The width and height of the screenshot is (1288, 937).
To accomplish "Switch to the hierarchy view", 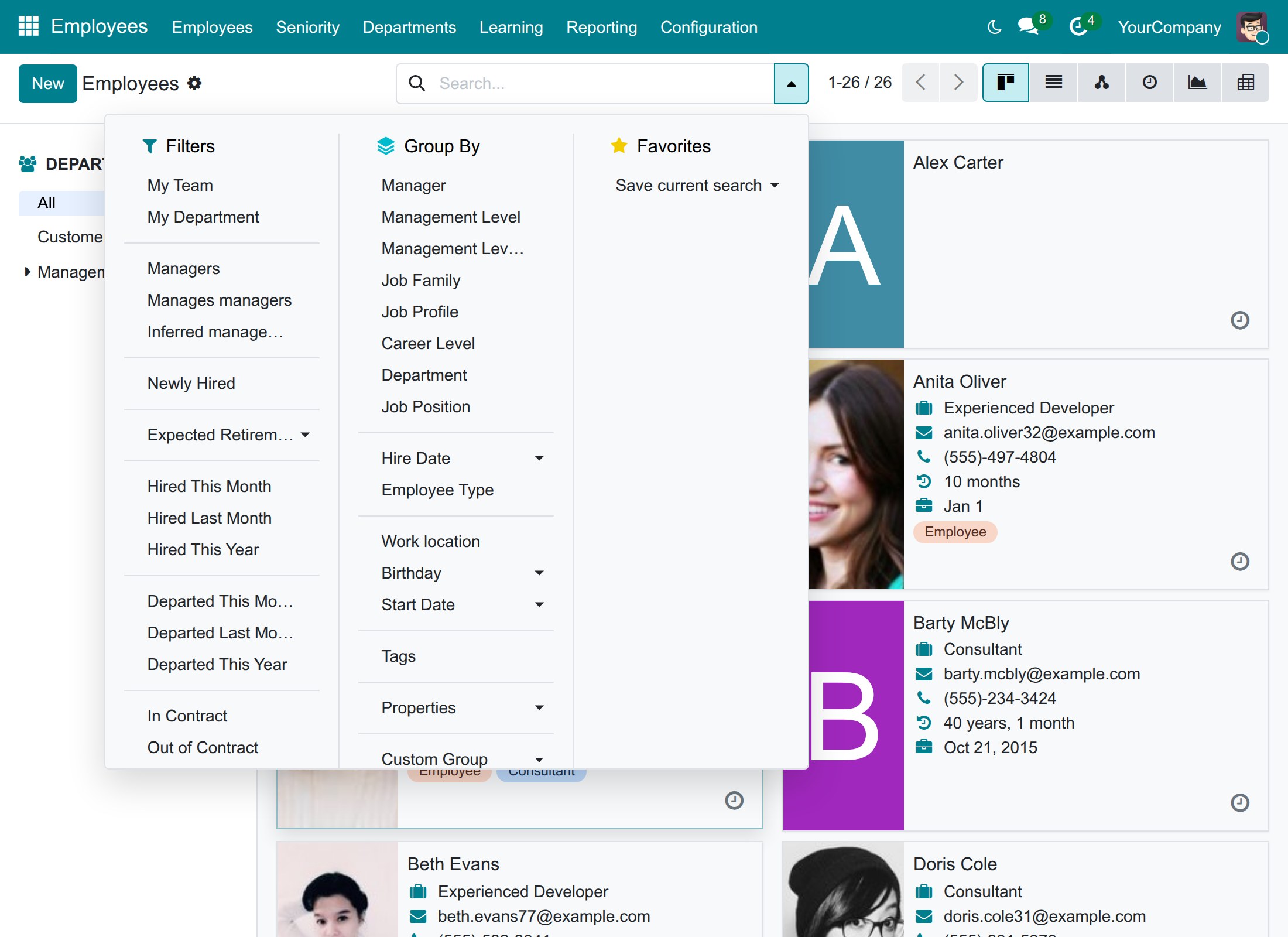I will (1102, 83).
